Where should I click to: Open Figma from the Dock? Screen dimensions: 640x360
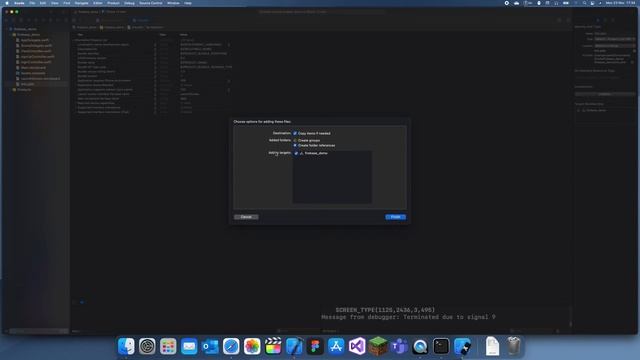(x=315, y=347)
